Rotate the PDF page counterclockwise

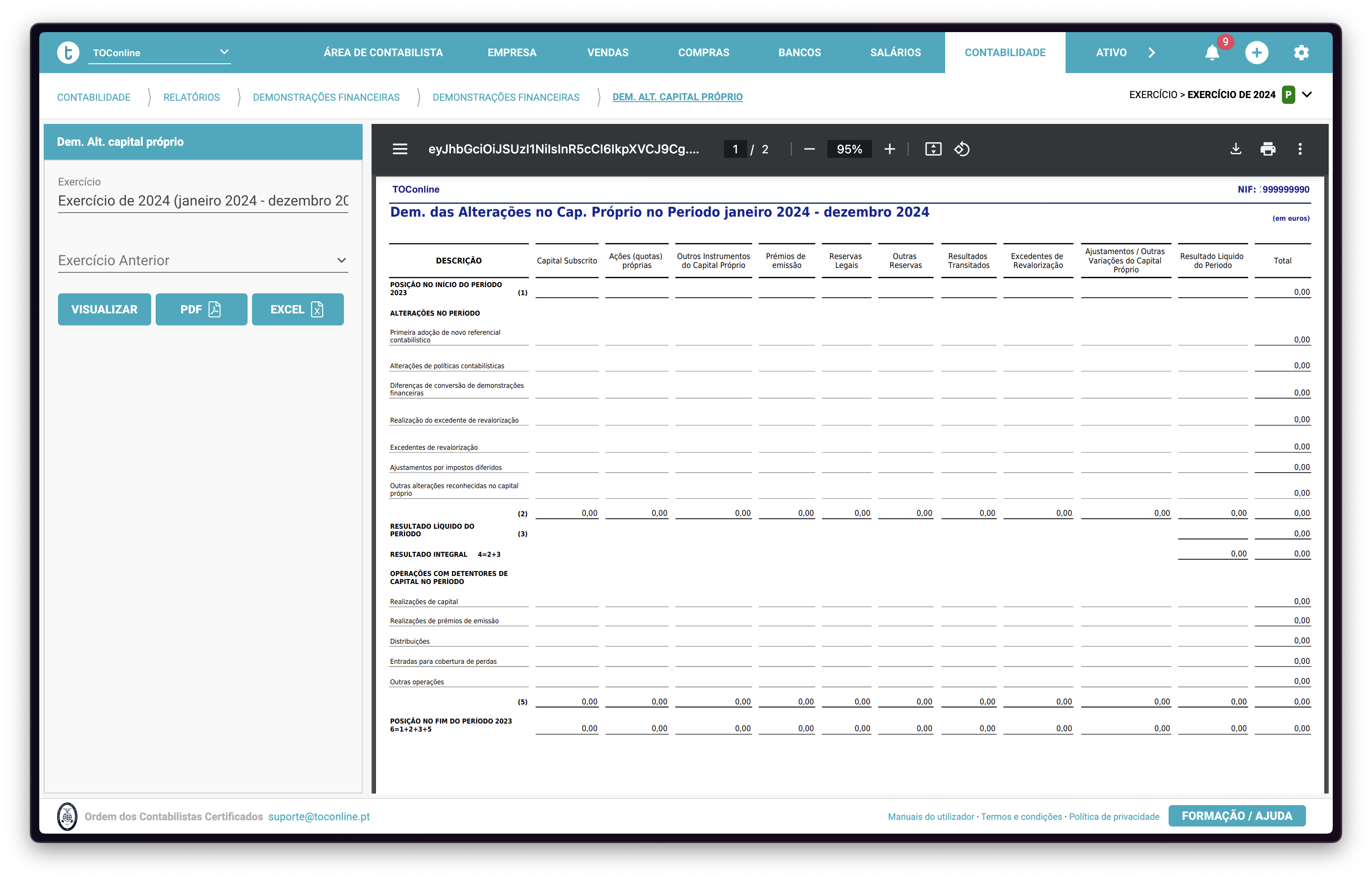(962, 149)
